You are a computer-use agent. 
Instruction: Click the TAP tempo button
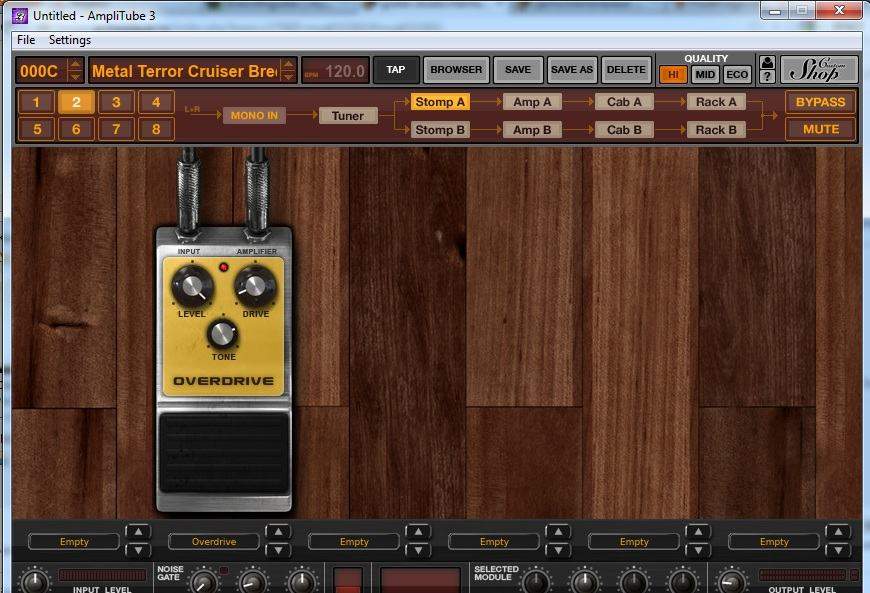pyautogui.click(x=396, y=70)
